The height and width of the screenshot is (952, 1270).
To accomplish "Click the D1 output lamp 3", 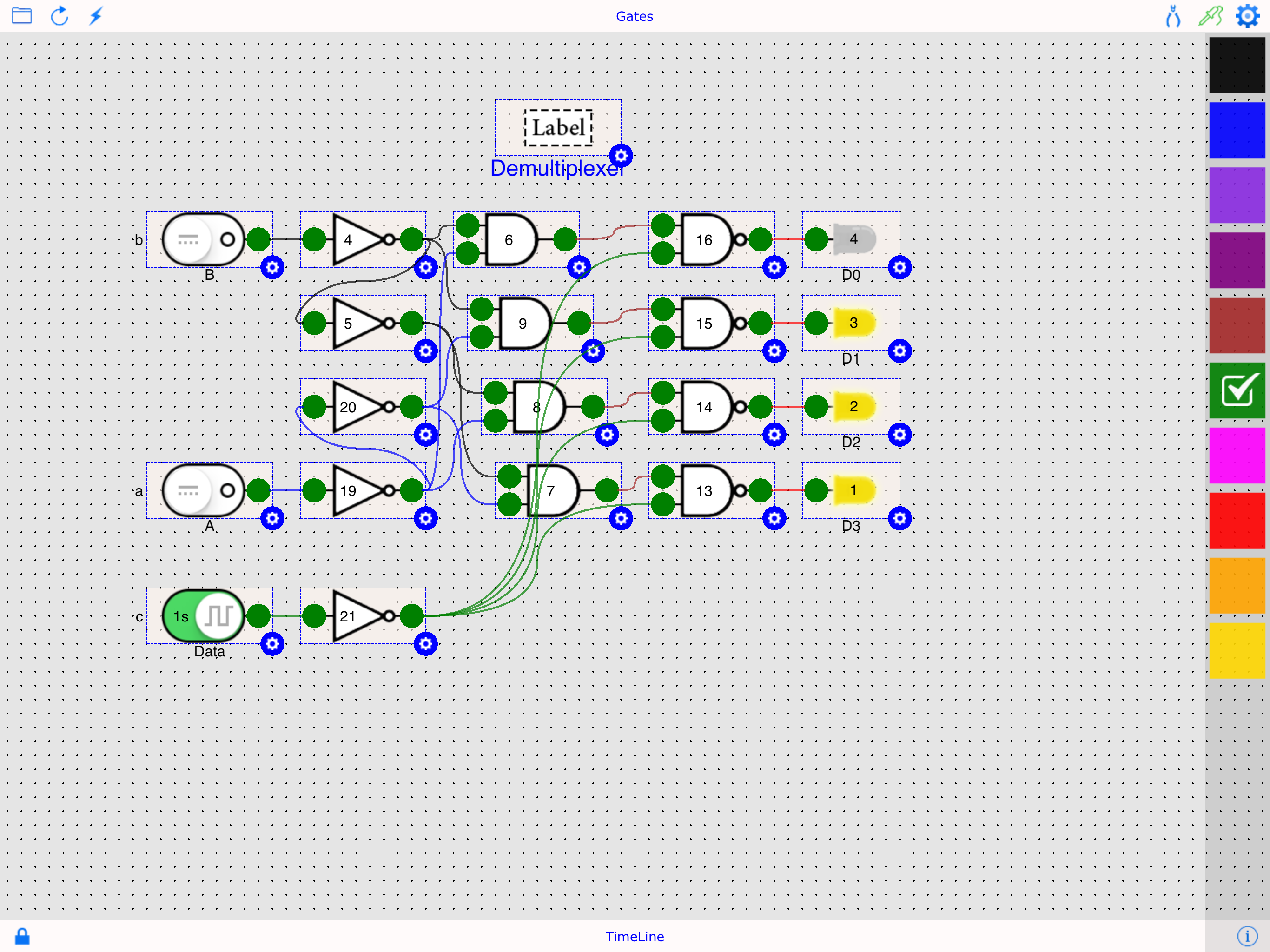I will (854, 323).
